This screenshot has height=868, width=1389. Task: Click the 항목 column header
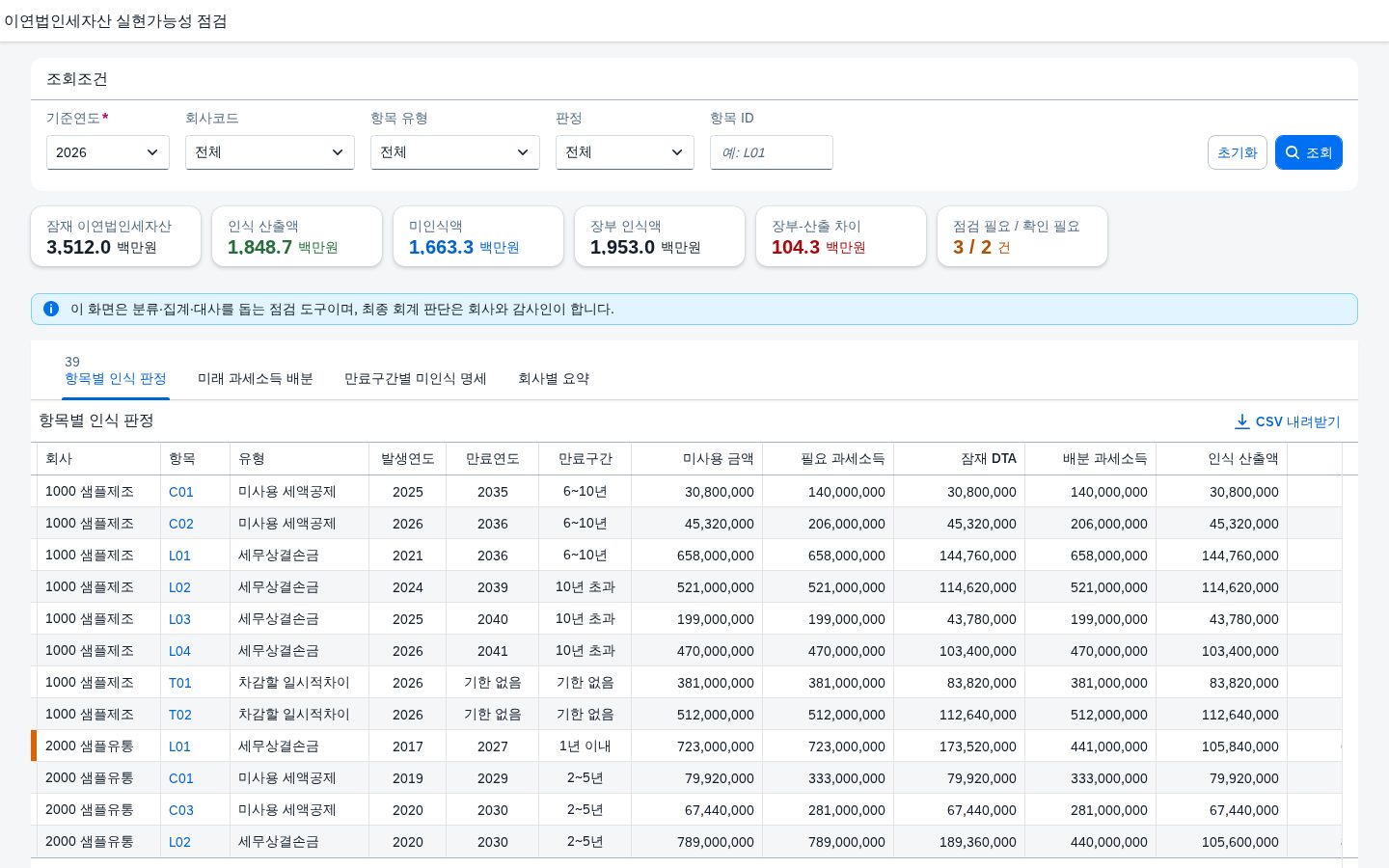coord(196,459)
